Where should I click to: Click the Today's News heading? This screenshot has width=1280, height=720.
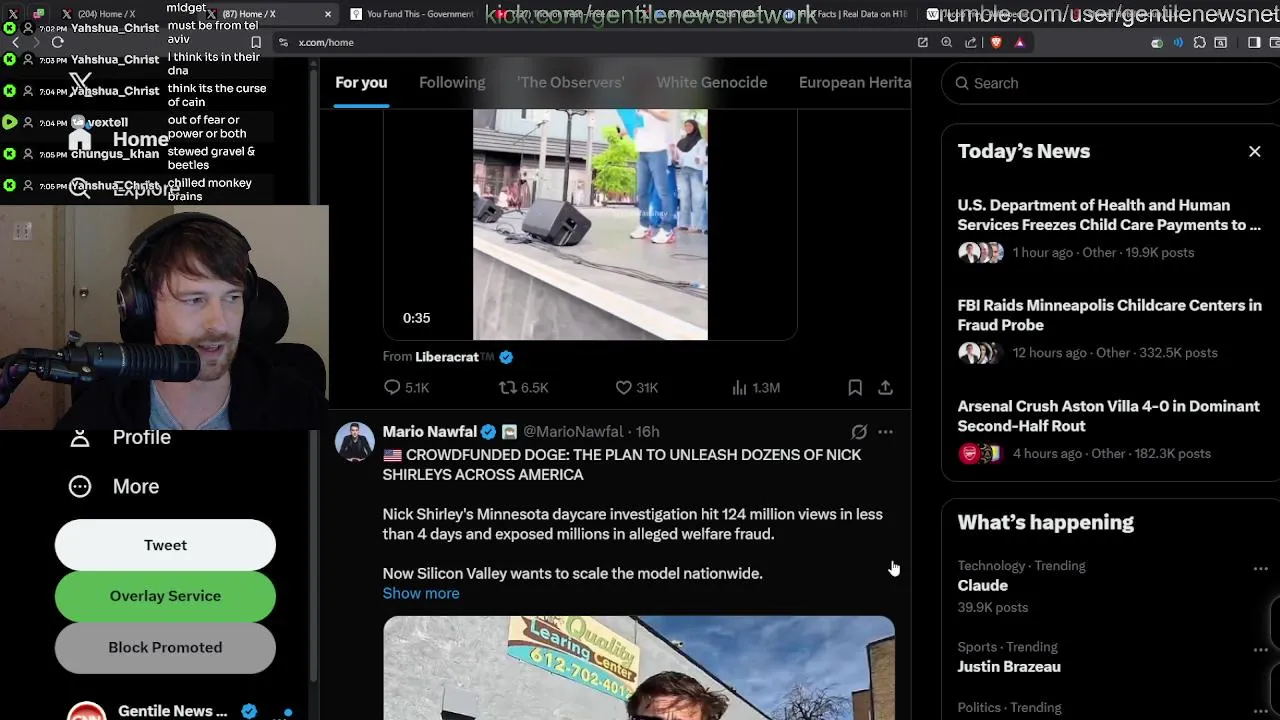[1024, 151]
